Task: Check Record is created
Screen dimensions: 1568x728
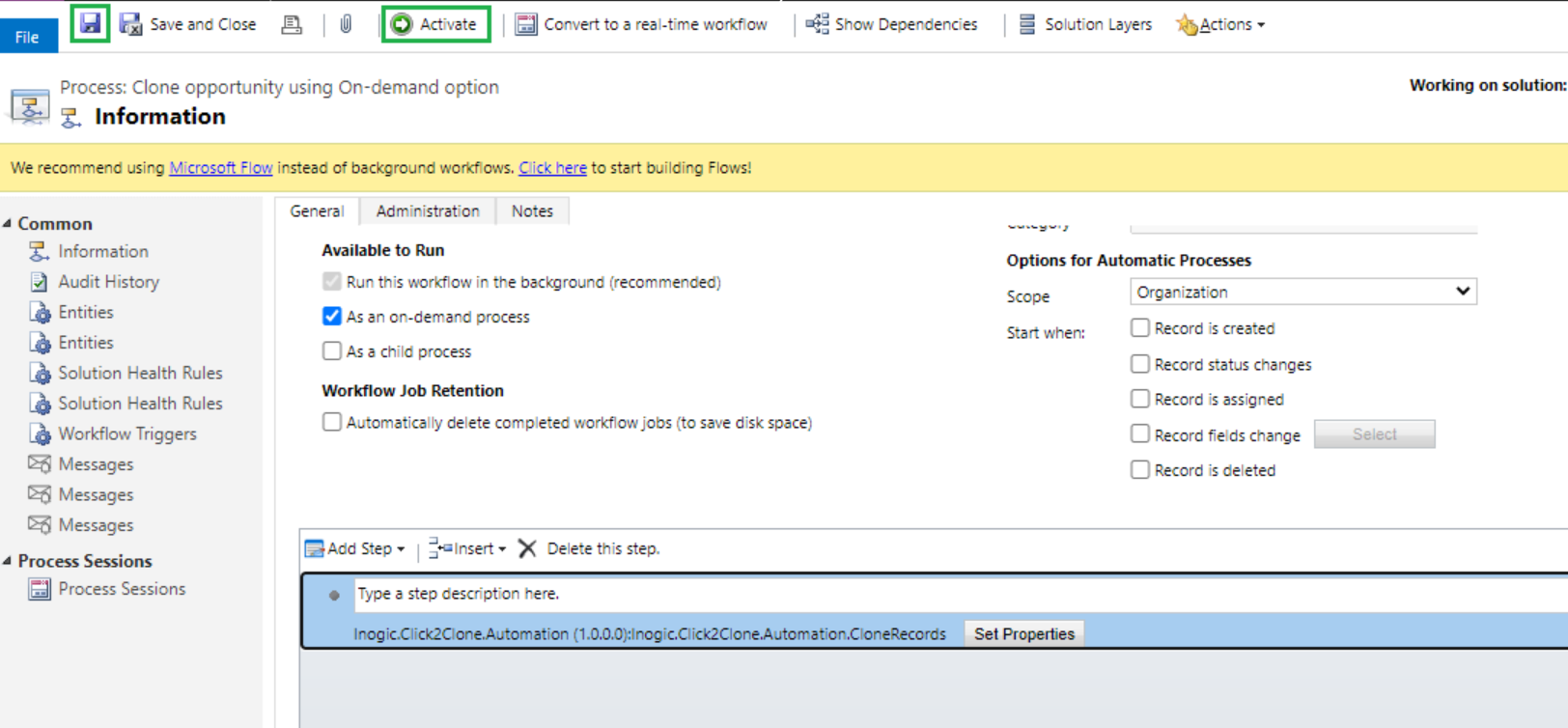Action: click(1140, 328)
